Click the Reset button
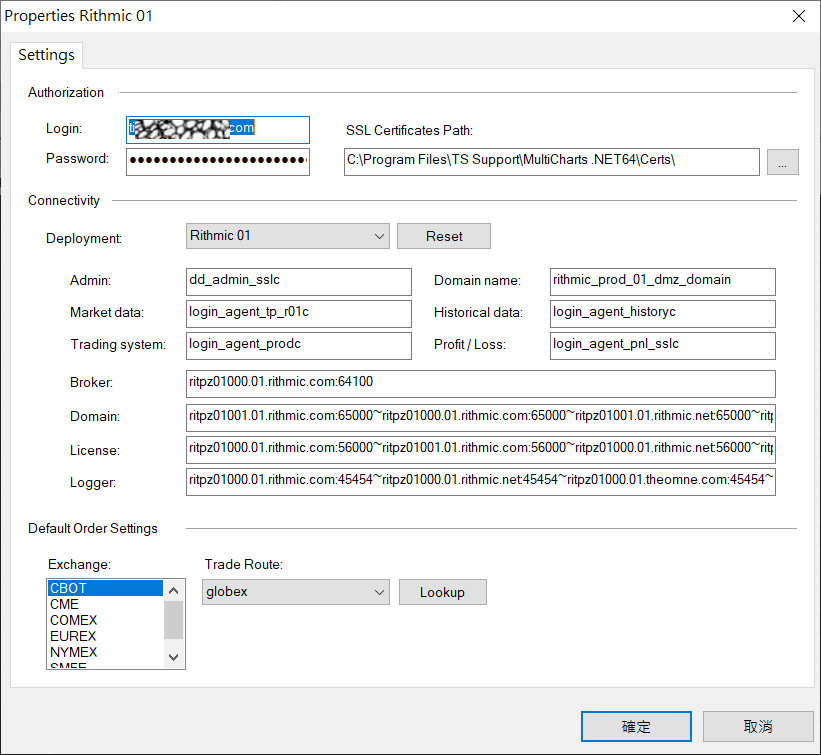Viewport: 821px width, 755px height. pos(443,236)
